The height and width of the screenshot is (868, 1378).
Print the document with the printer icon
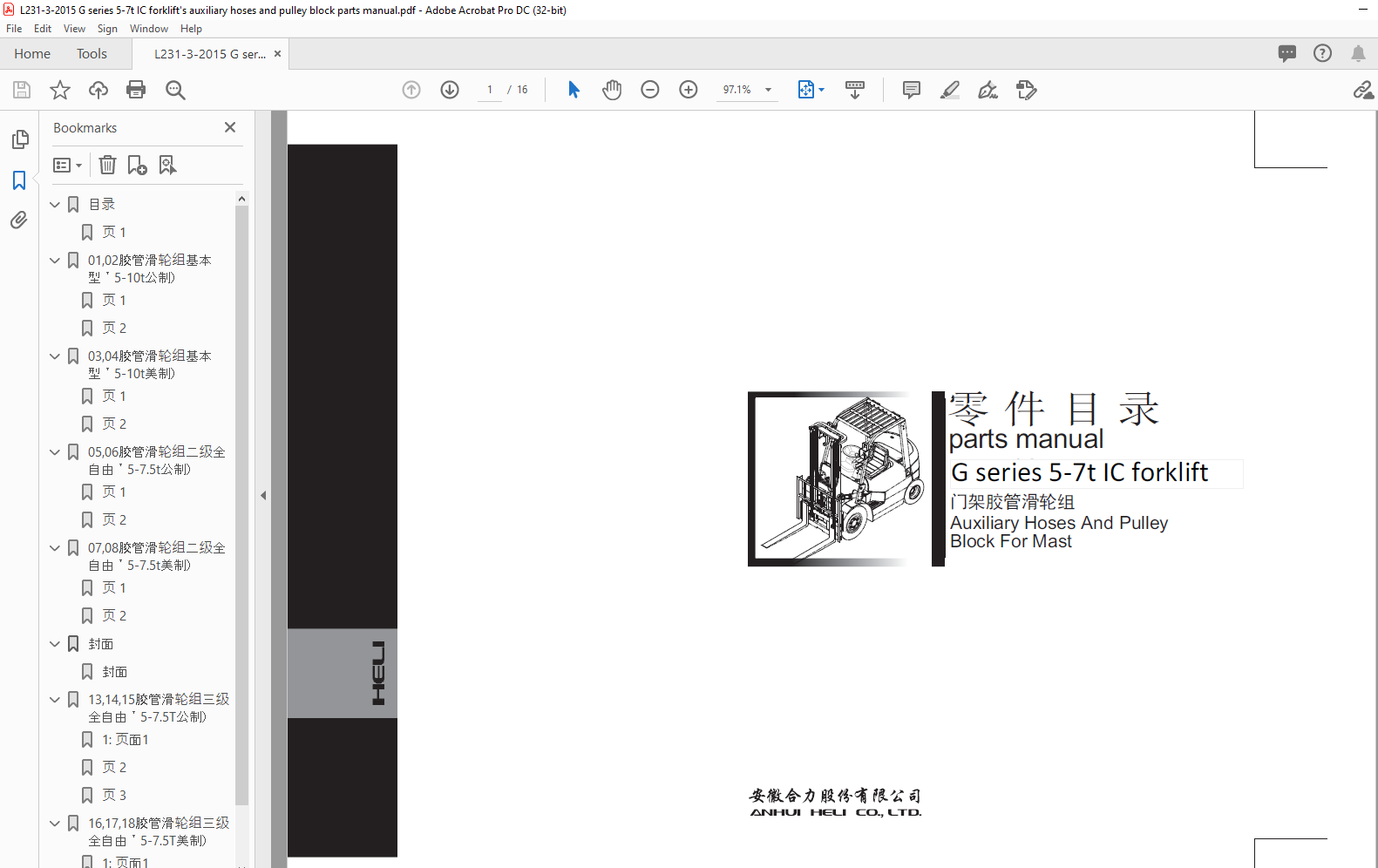click(x=136, y=90)
